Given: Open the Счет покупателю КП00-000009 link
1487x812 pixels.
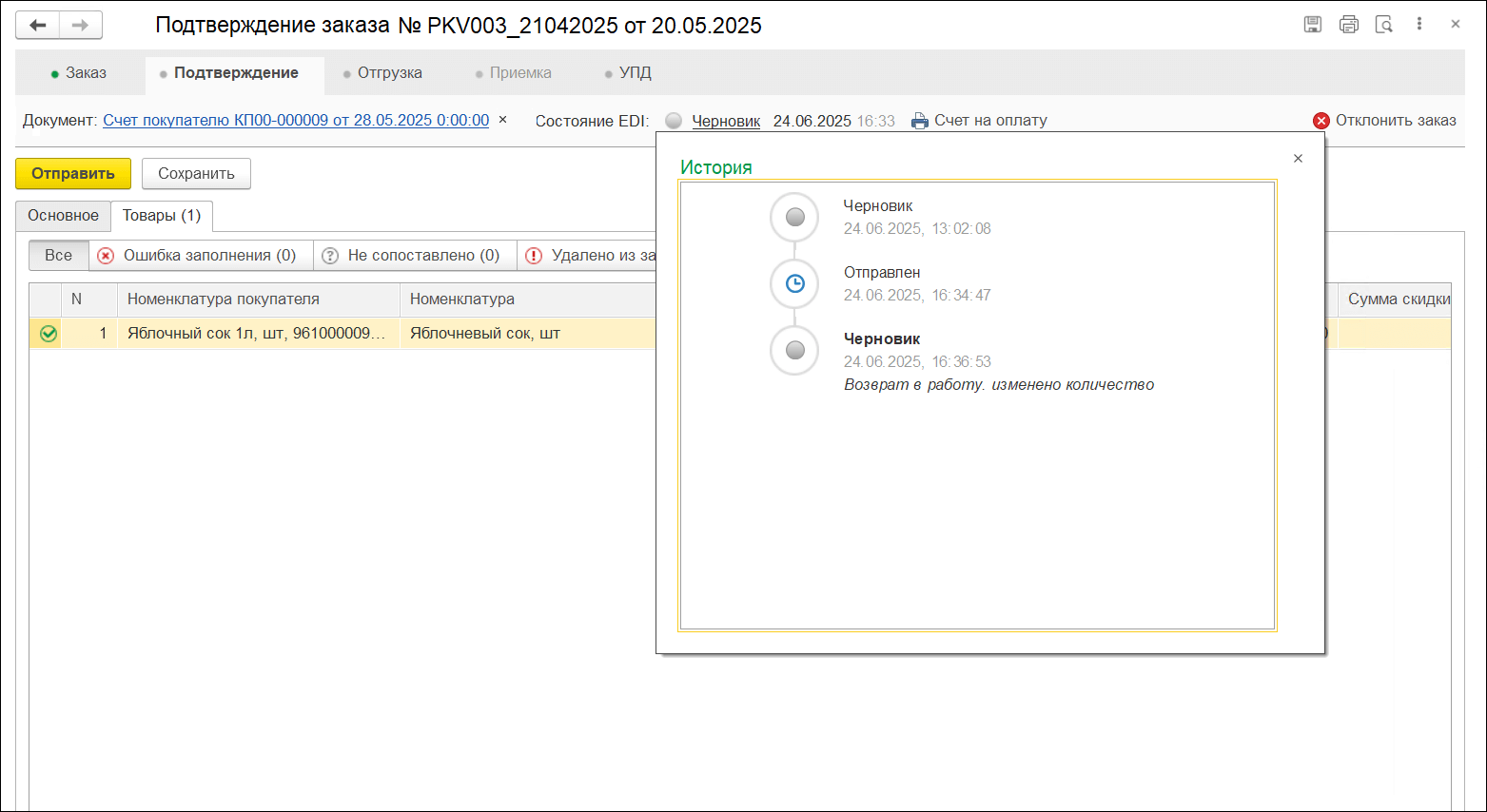Looking at the screenshot, I should coord(296,121).
